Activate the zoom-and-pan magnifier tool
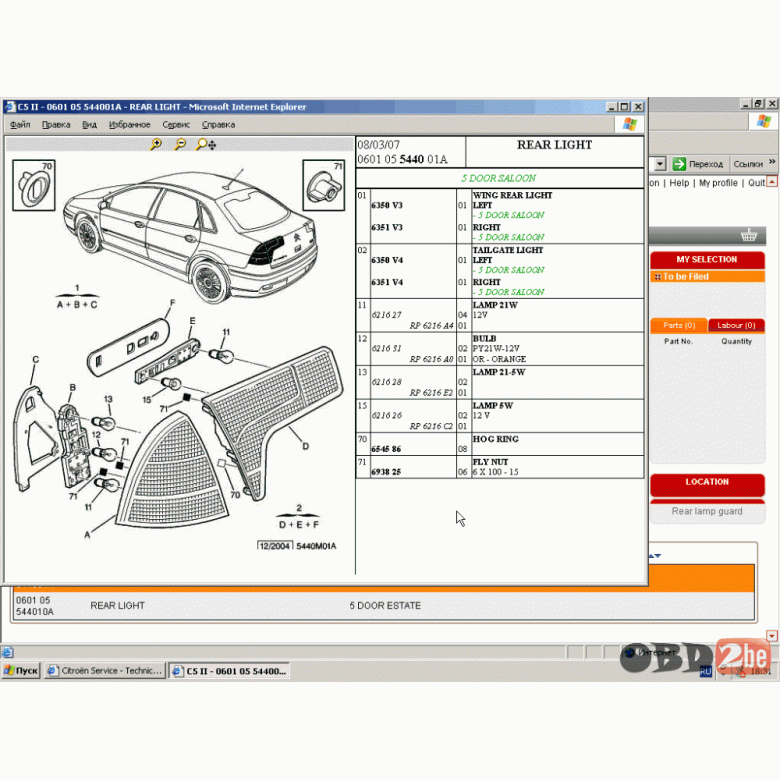The height and width of the screenshot is (780, 780). (206, 145)
